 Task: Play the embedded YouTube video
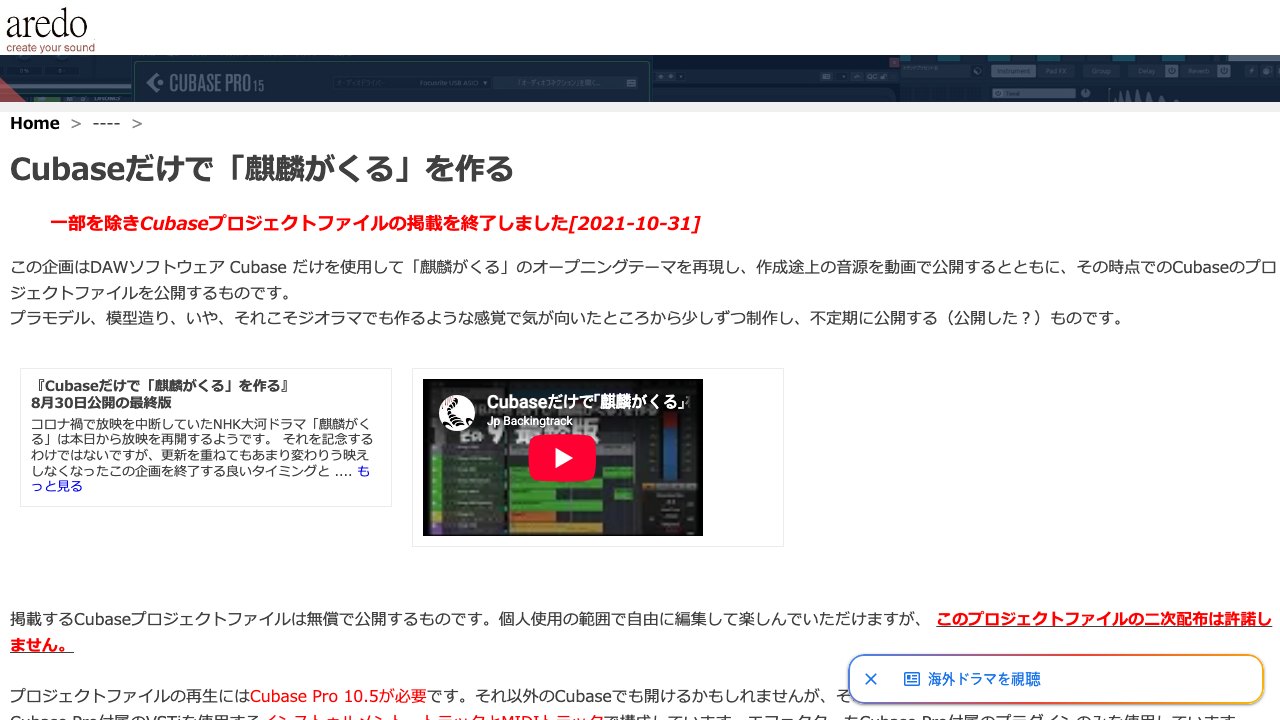tap(562, 457)
